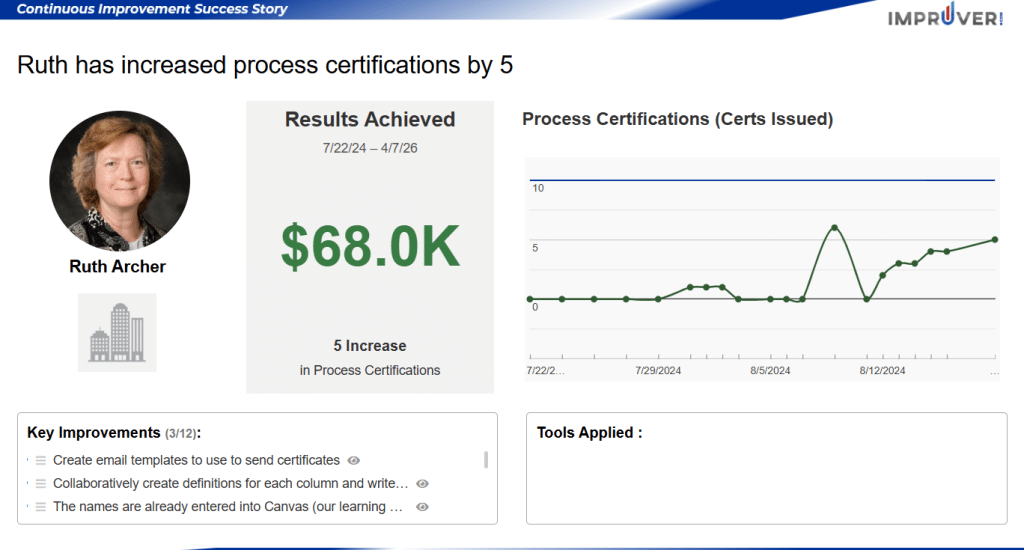The height and width of the screenshot is (550, 1024).
Task: Click Ruth Archer's profile photo
Action: pos(119,180)
